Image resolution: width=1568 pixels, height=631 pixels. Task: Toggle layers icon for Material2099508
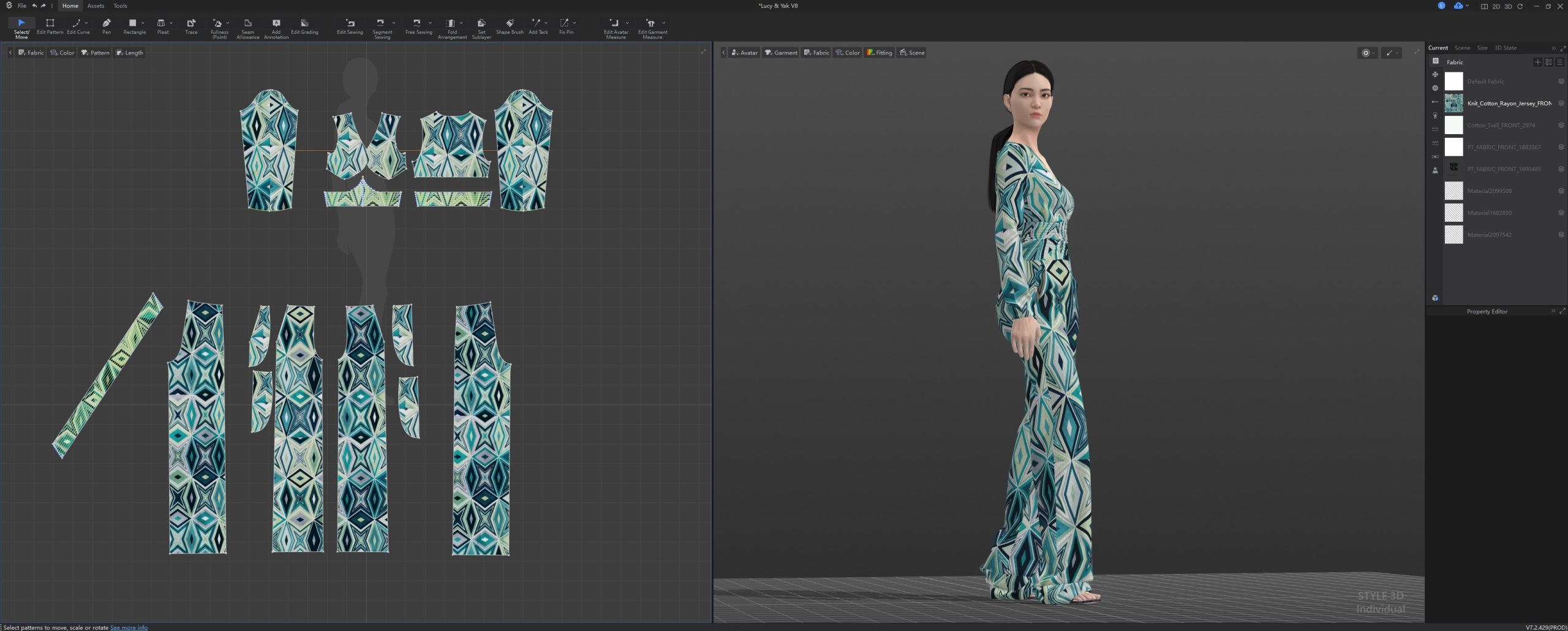[x=1561, y=191]
